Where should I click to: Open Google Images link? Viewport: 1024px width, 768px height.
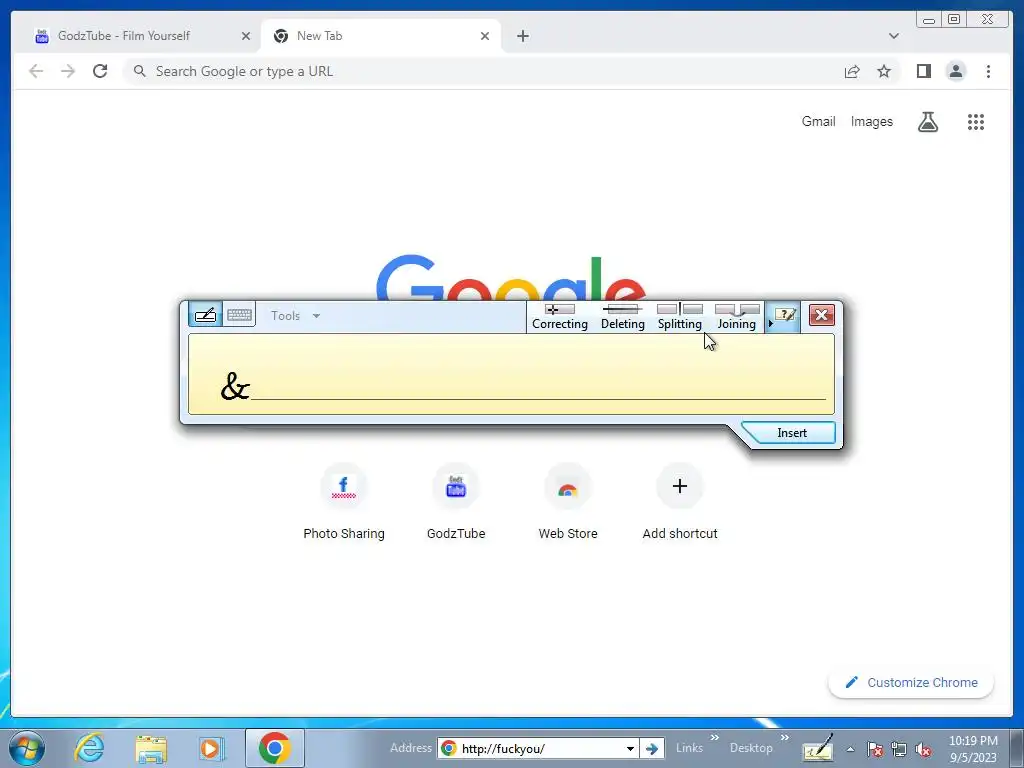(x=871, y=121)
